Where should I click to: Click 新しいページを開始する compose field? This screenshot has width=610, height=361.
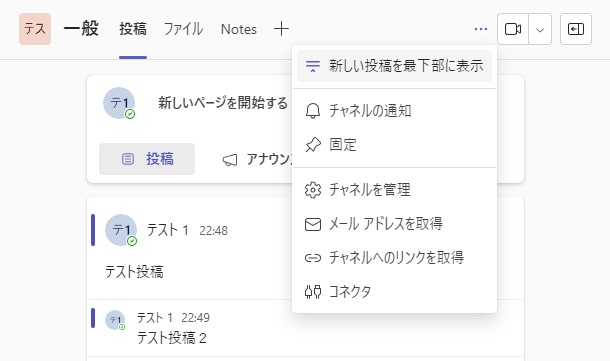tap(223, 103)
